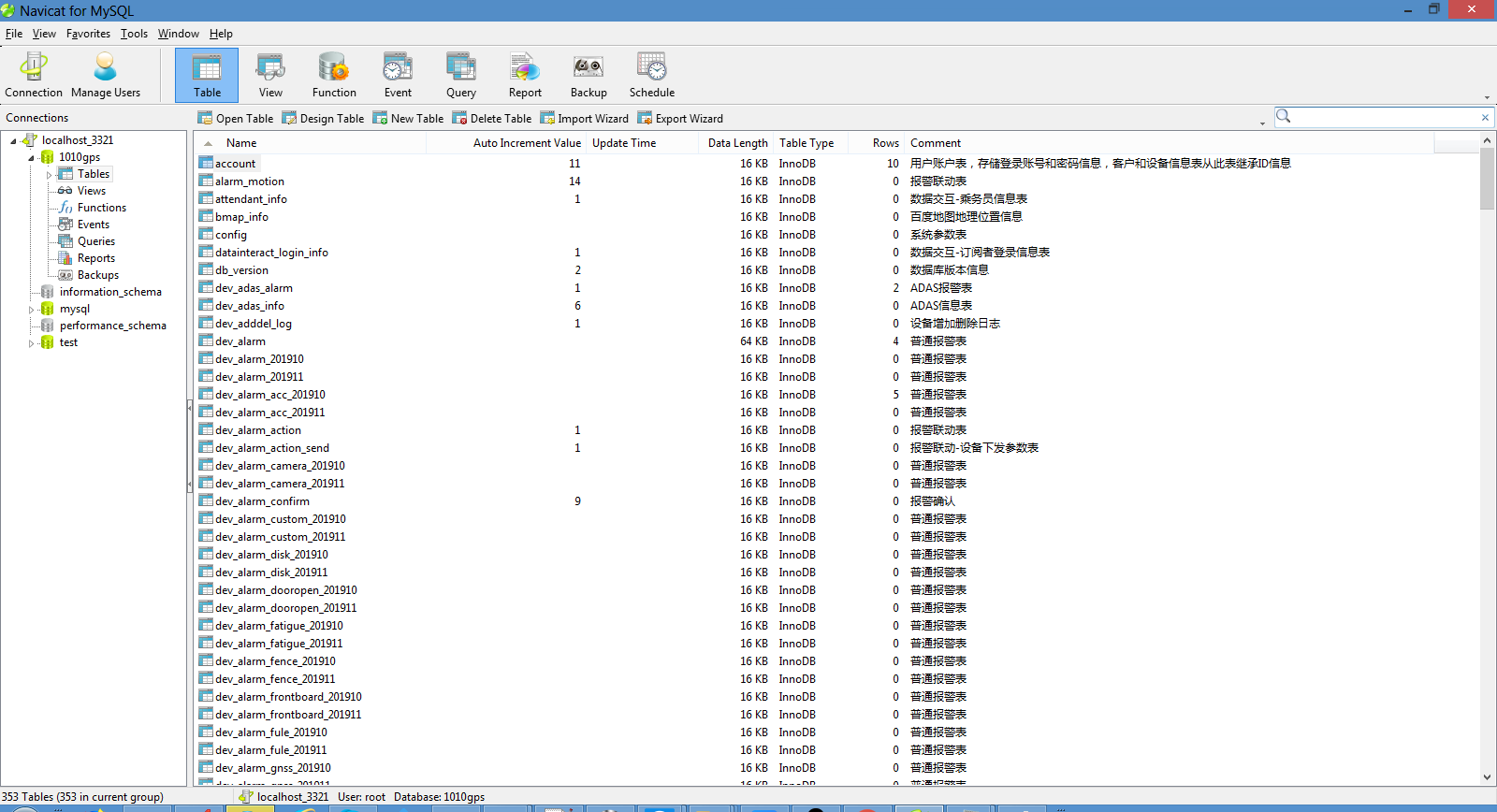Image resolution: width=1497 pixels, height=812 pixels.
Task: Select Queries in the connection tree
Action: (95, 241)
